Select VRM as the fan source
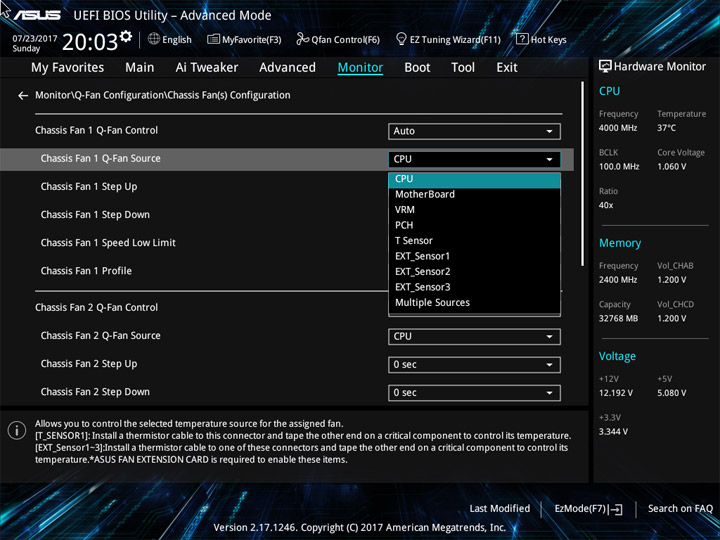 tap(474, 210)
